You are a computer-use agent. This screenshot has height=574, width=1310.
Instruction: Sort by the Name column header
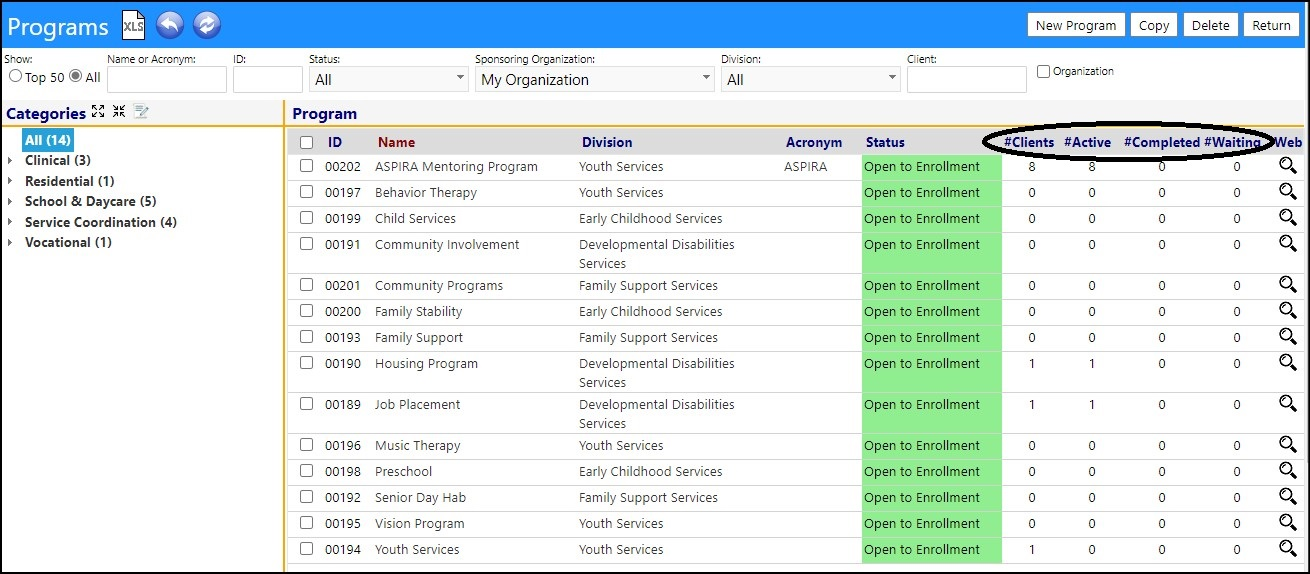[x=396, y=142]
